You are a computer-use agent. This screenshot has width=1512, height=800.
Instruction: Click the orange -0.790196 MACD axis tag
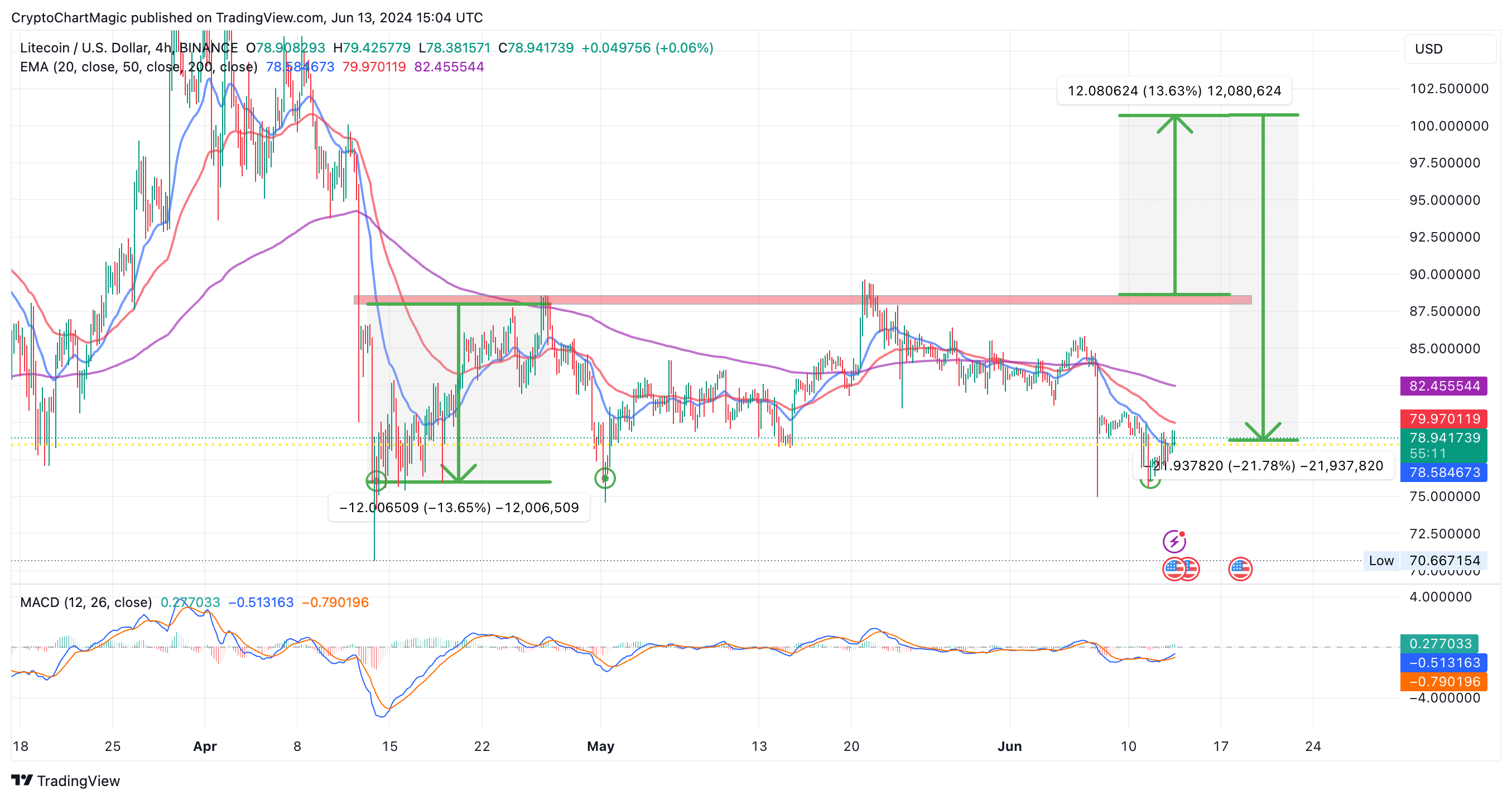(1443, 681)
